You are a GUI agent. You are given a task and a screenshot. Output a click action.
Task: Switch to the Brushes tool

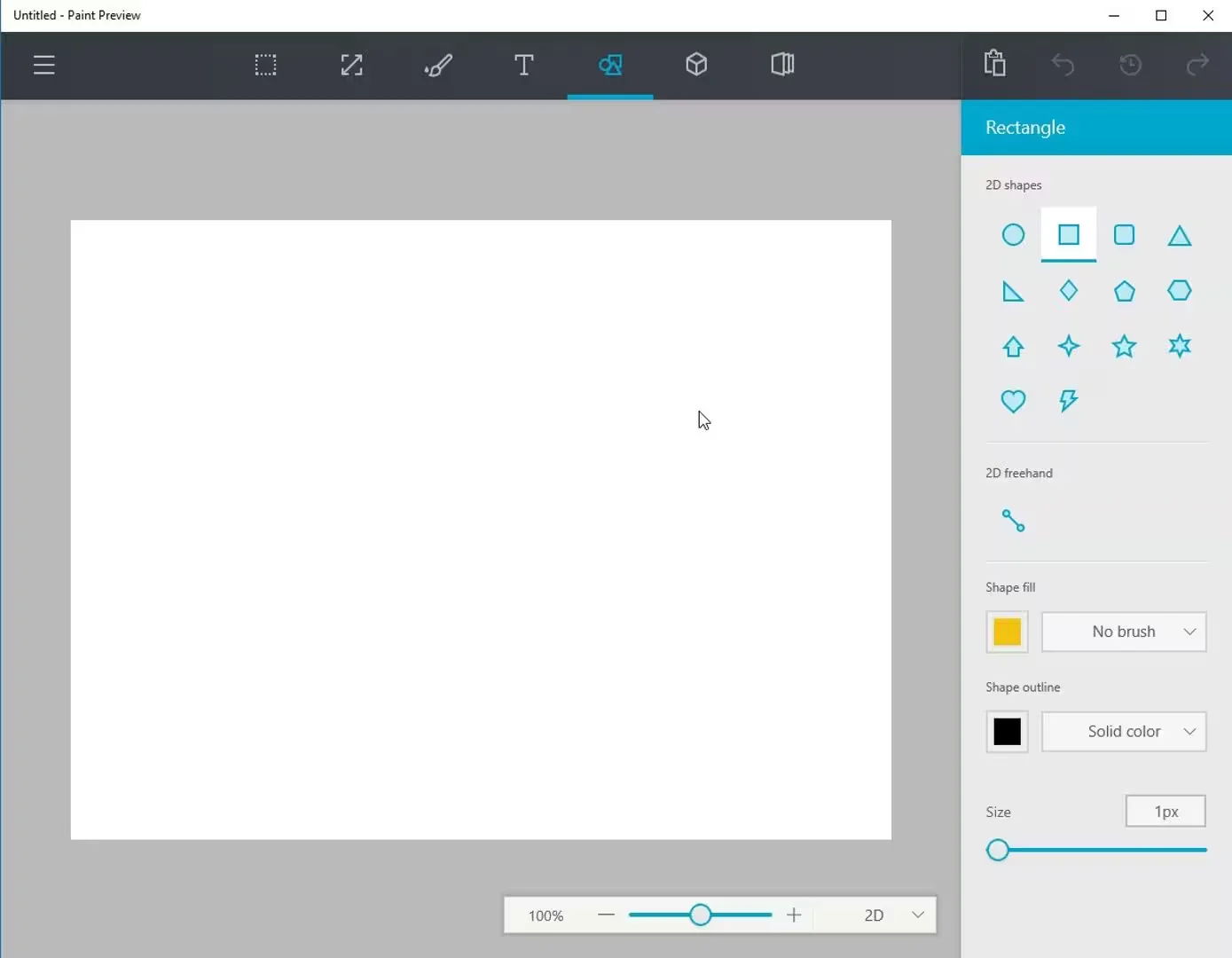(x=438, y=65)
